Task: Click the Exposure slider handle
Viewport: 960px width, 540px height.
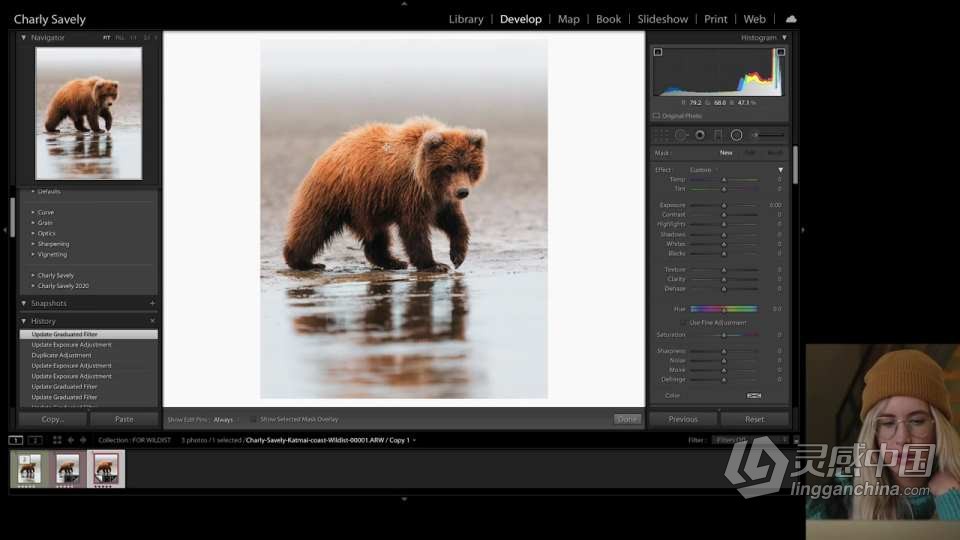Action: [724, 205]
